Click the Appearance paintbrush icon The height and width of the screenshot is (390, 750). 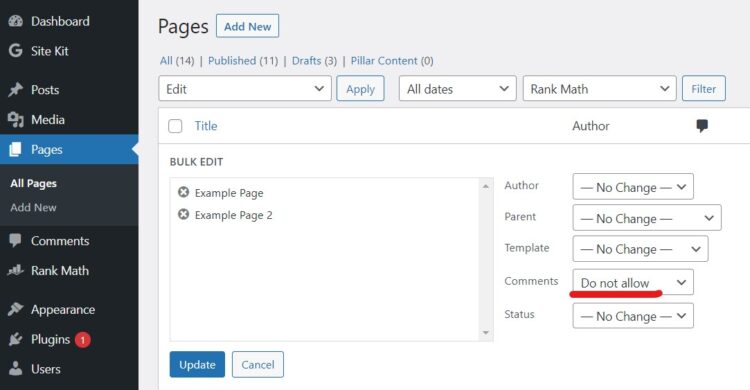(15, 310)
